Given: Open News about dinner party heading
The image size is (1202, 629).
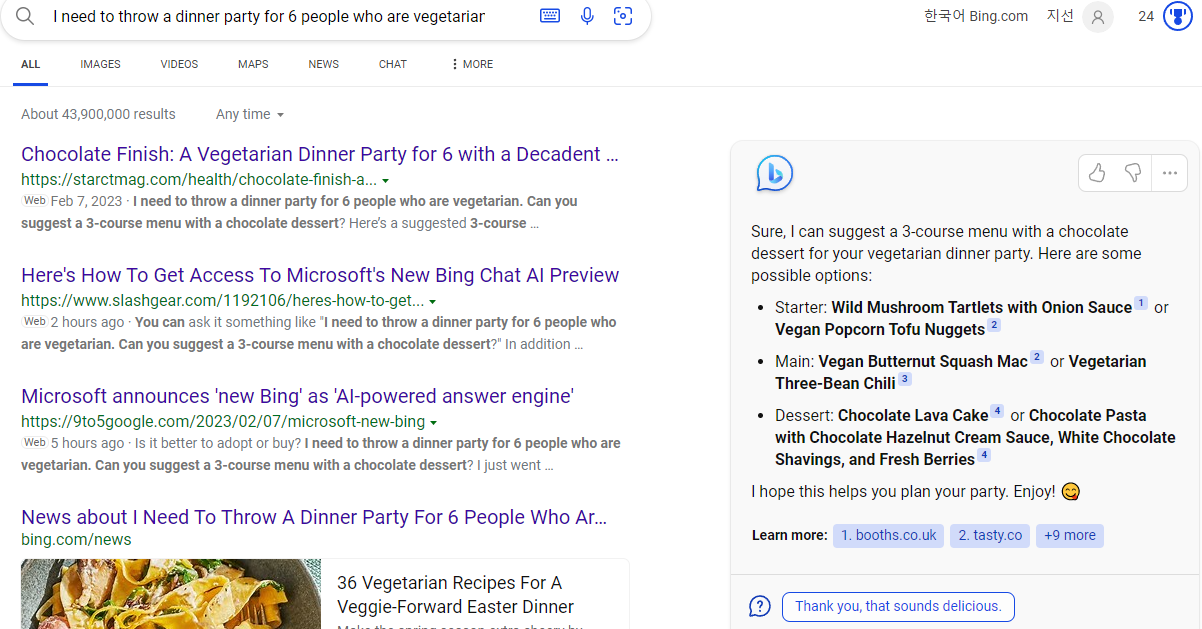Looking at the screenshot, I should coord(314,517).
